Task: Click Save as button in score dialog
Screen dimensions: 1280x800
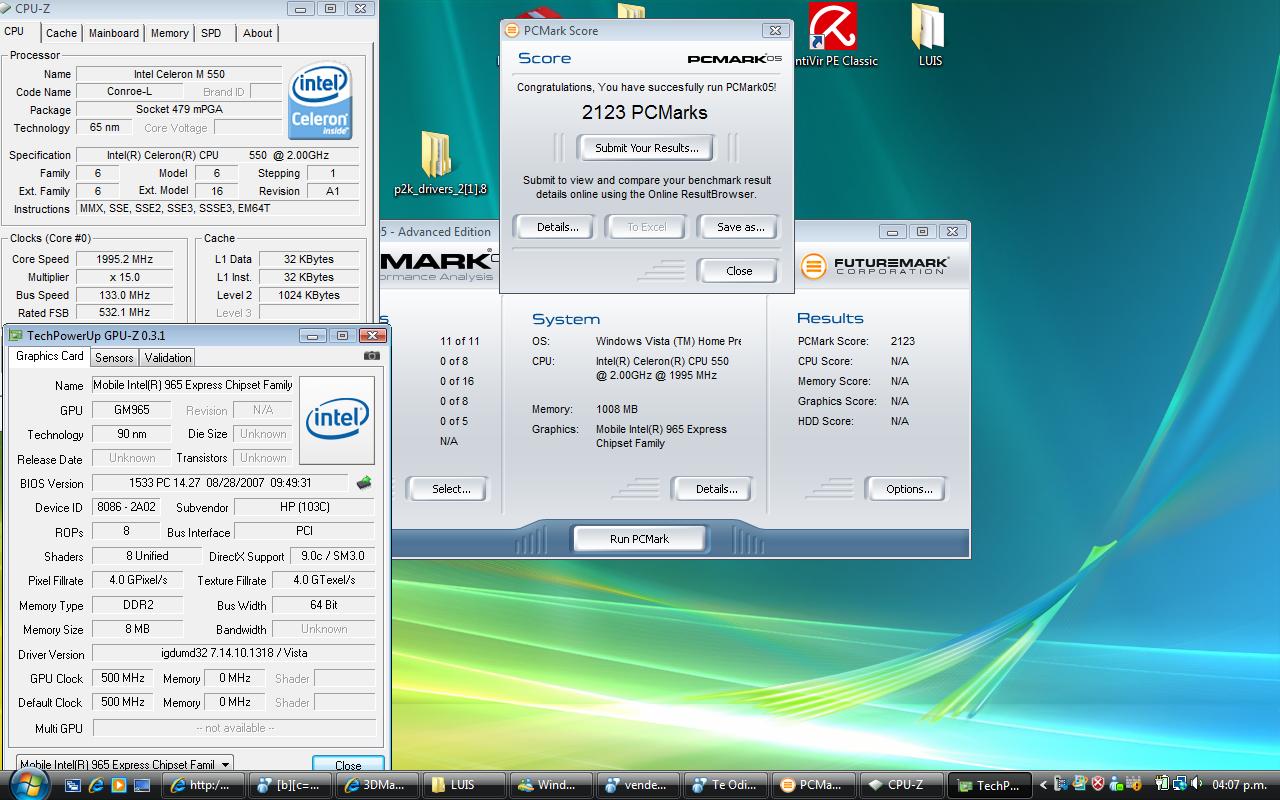Action: (x=740, y=227)
